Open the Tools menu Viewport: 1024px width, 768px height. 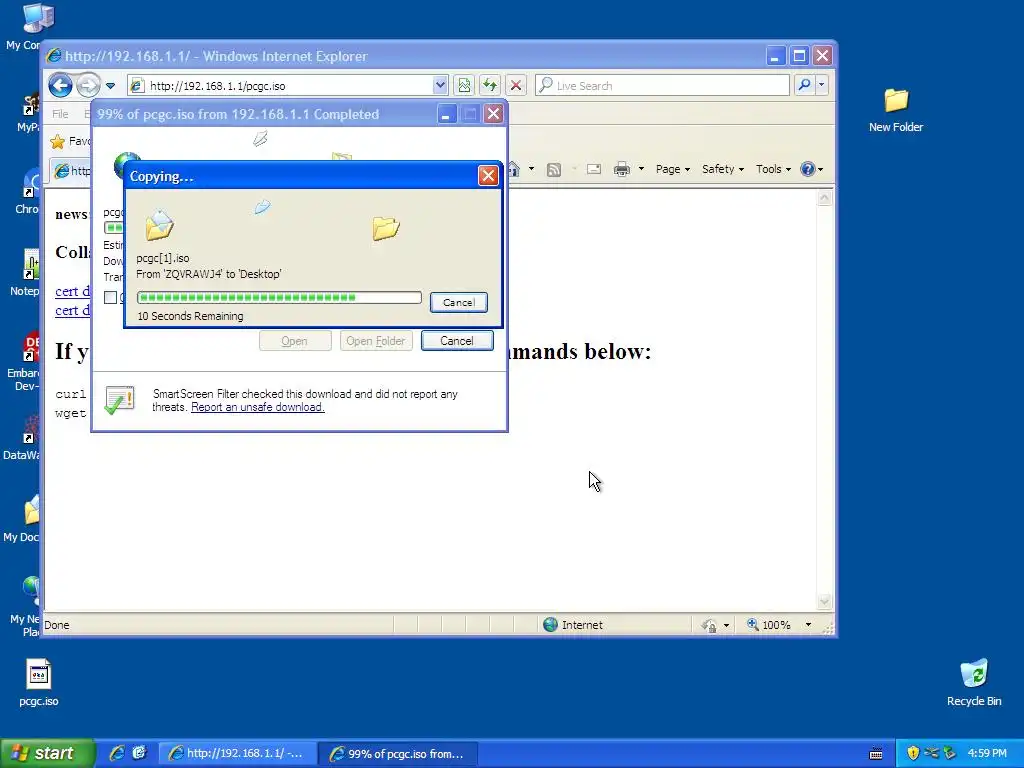(773, 169)
